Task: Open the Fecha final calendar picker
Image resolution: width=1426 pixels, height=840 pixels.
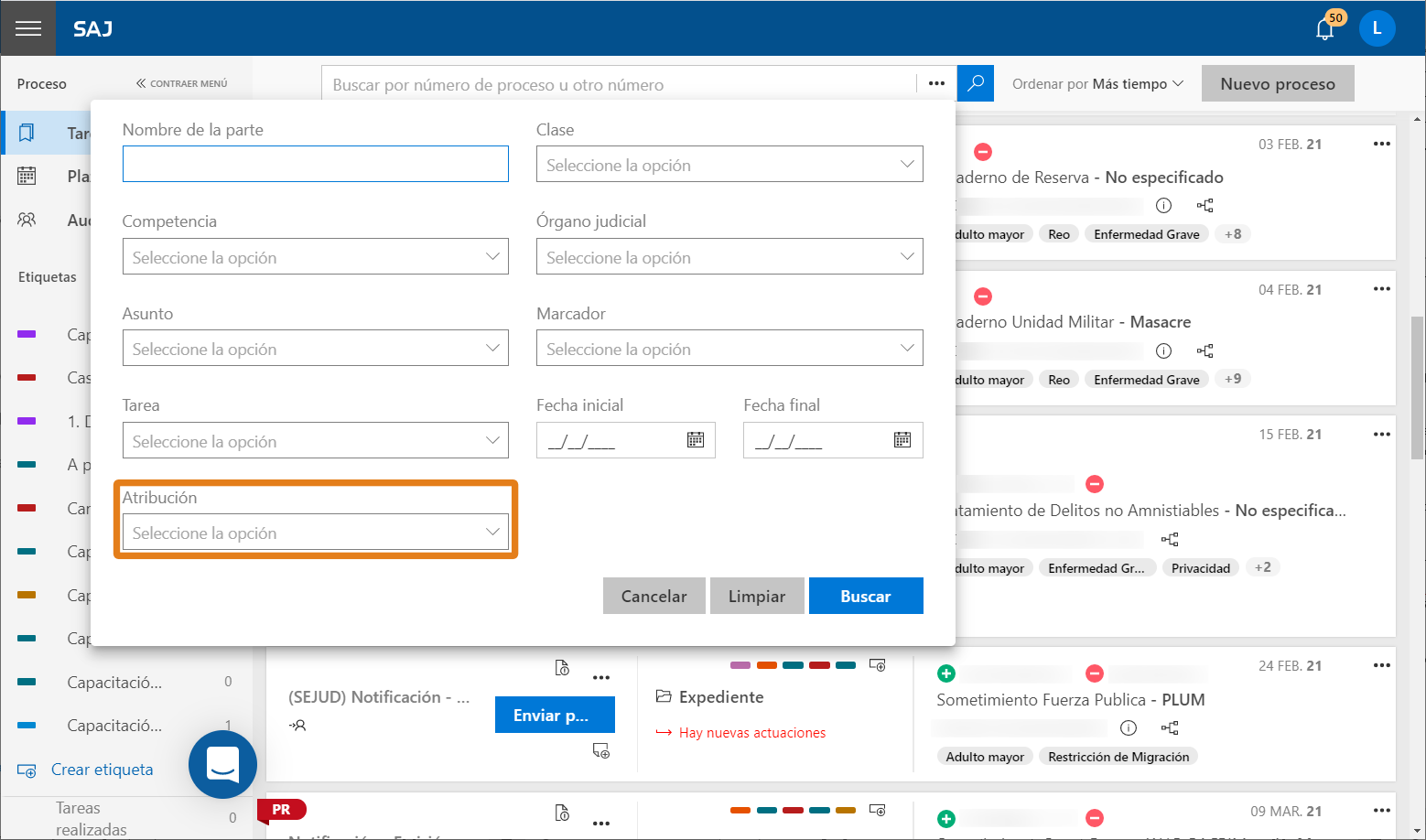Action: click(x=902, y=440)
